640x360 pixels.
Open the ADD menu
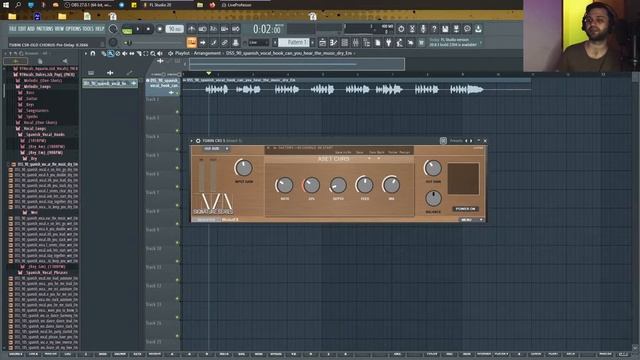(31, 29)
